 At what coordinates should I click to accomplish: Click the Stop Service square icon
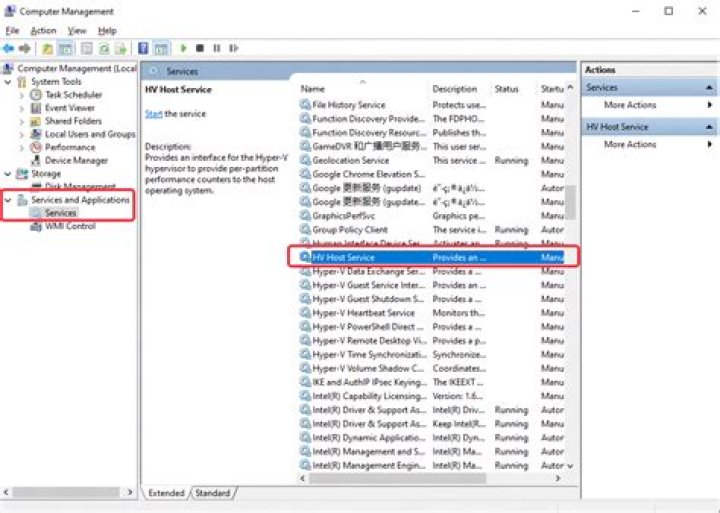click(x=200, y=48)
